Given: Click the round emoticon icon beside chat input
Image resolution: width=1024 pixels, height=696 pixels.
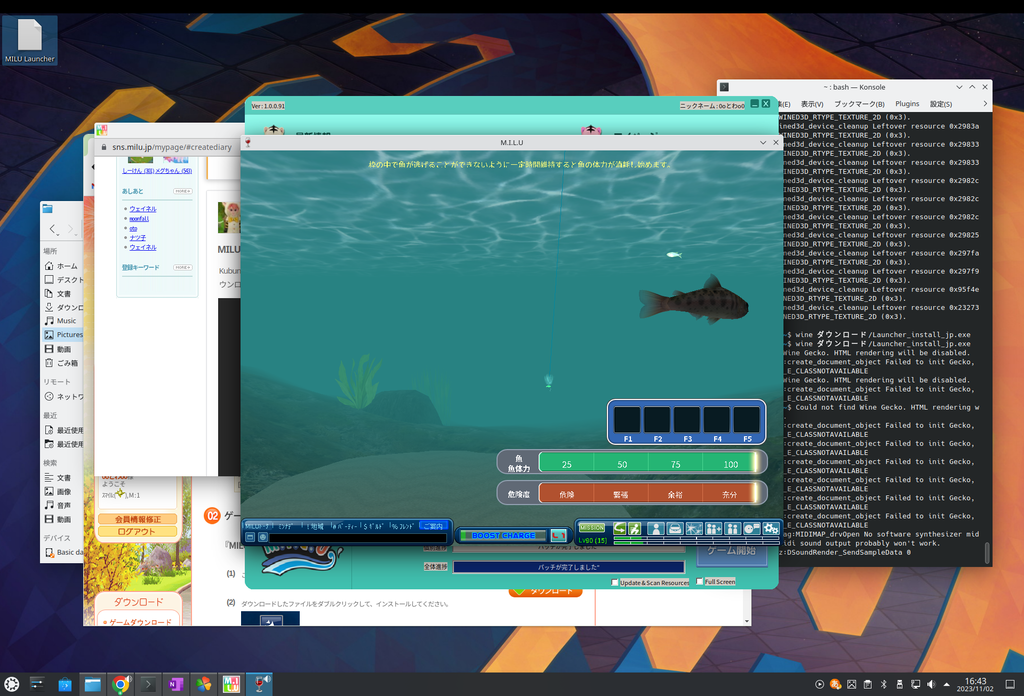Looking at the screenshot, I should (x=263, y=537).
